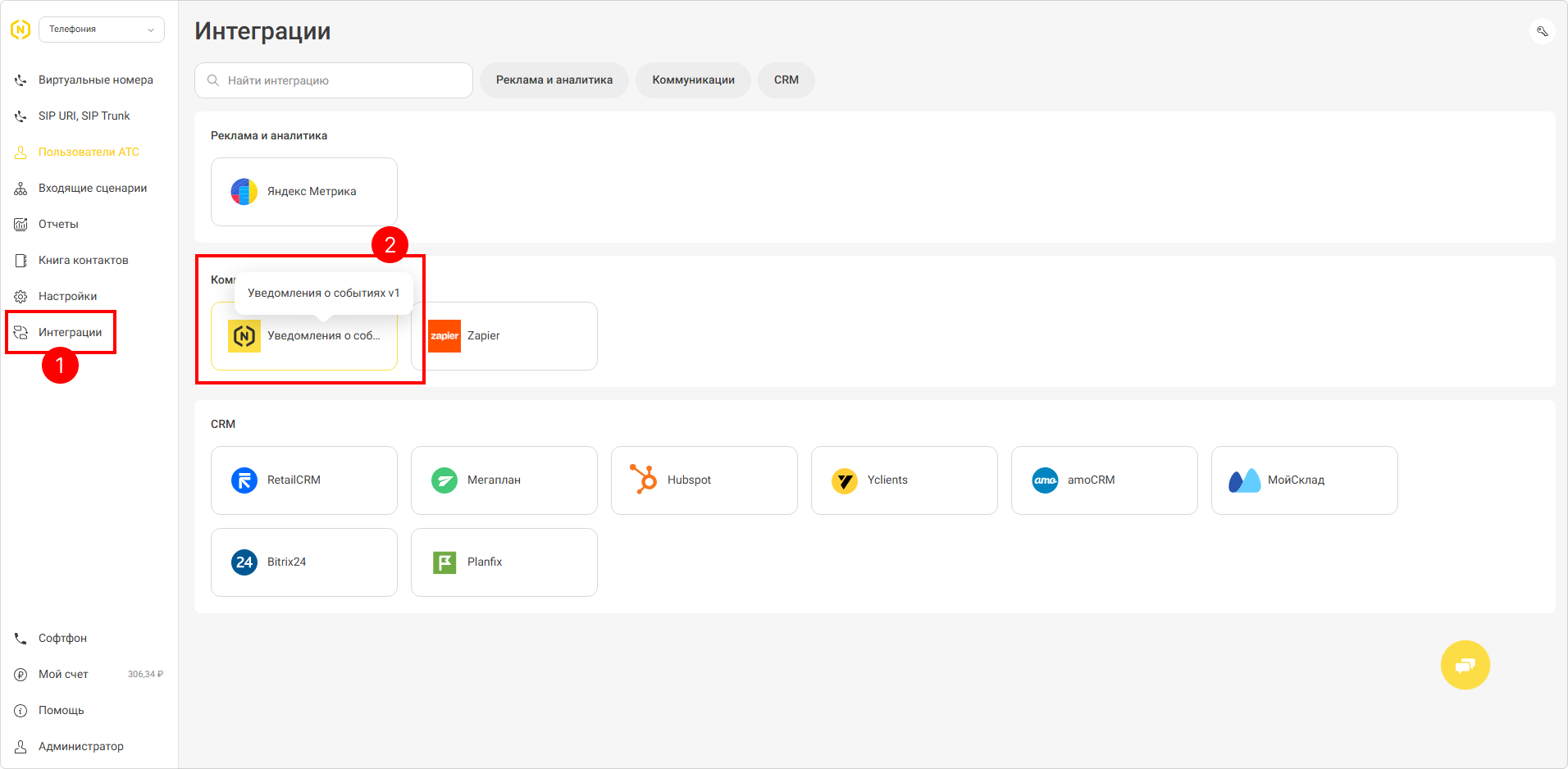This screenshot has height=769, width=1568.
Task: Click the Яндекс Метрика logo icon
Action: [x=244, y=192]
